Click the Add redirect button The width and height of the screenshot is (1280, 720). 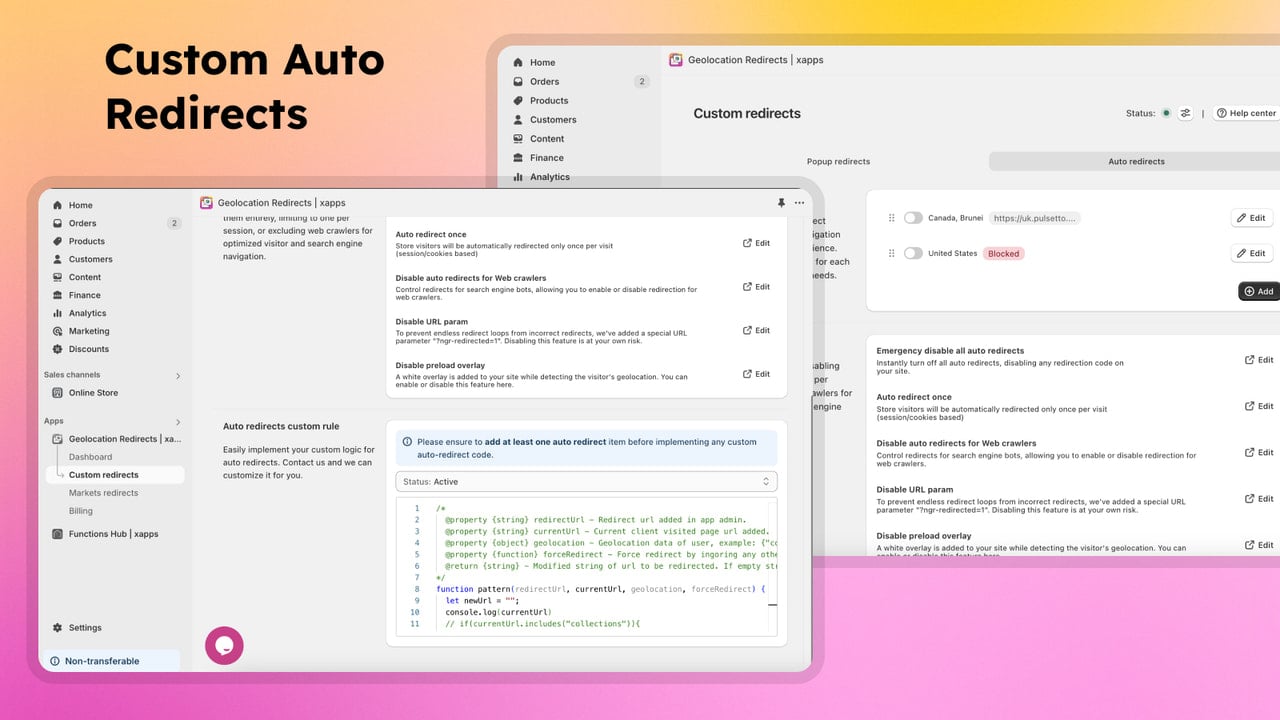coord(1259,291)
